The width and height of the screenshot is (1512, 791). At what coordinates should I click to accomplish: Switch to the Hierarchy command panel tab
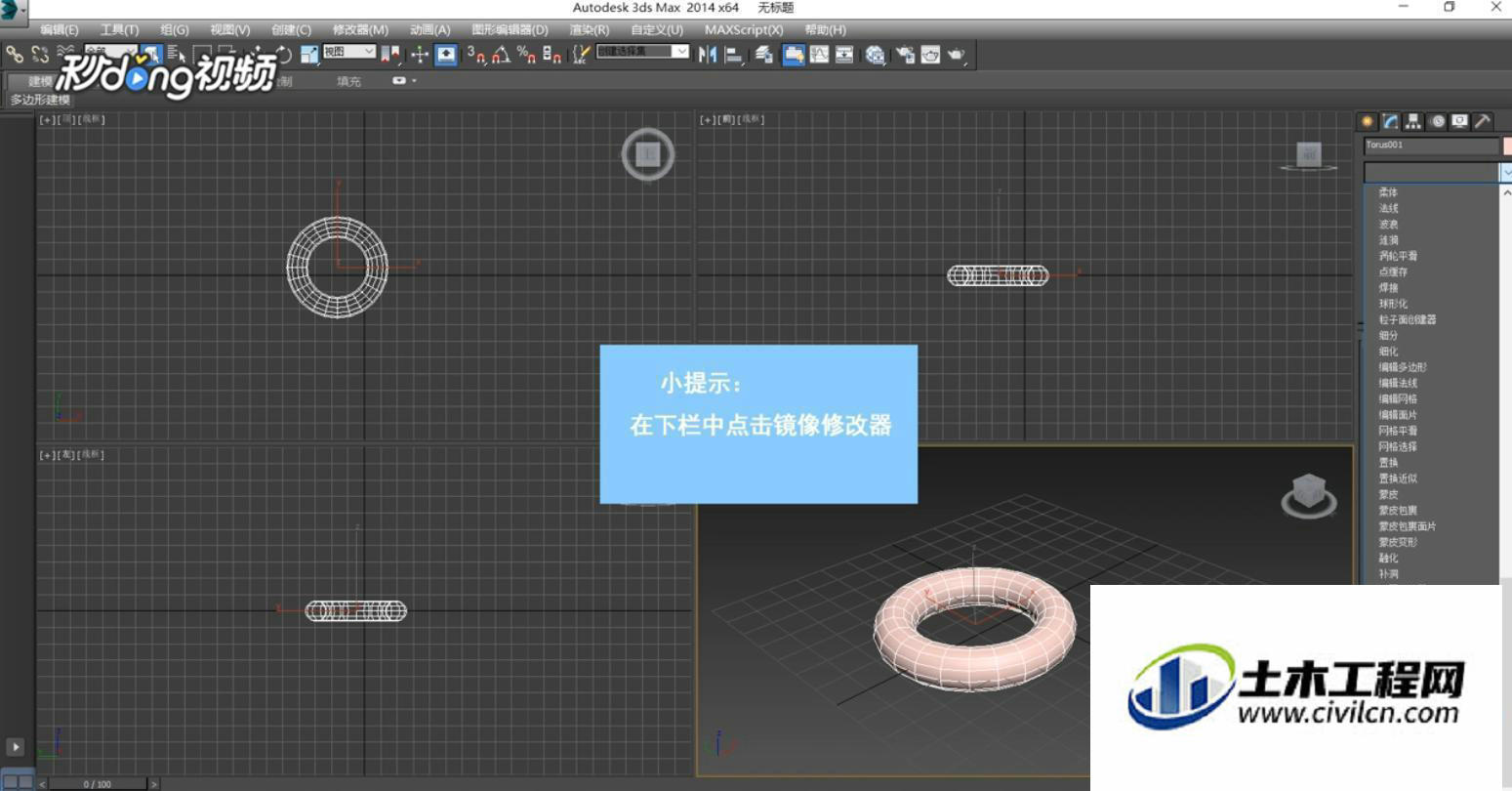[x=1413, y=121]
